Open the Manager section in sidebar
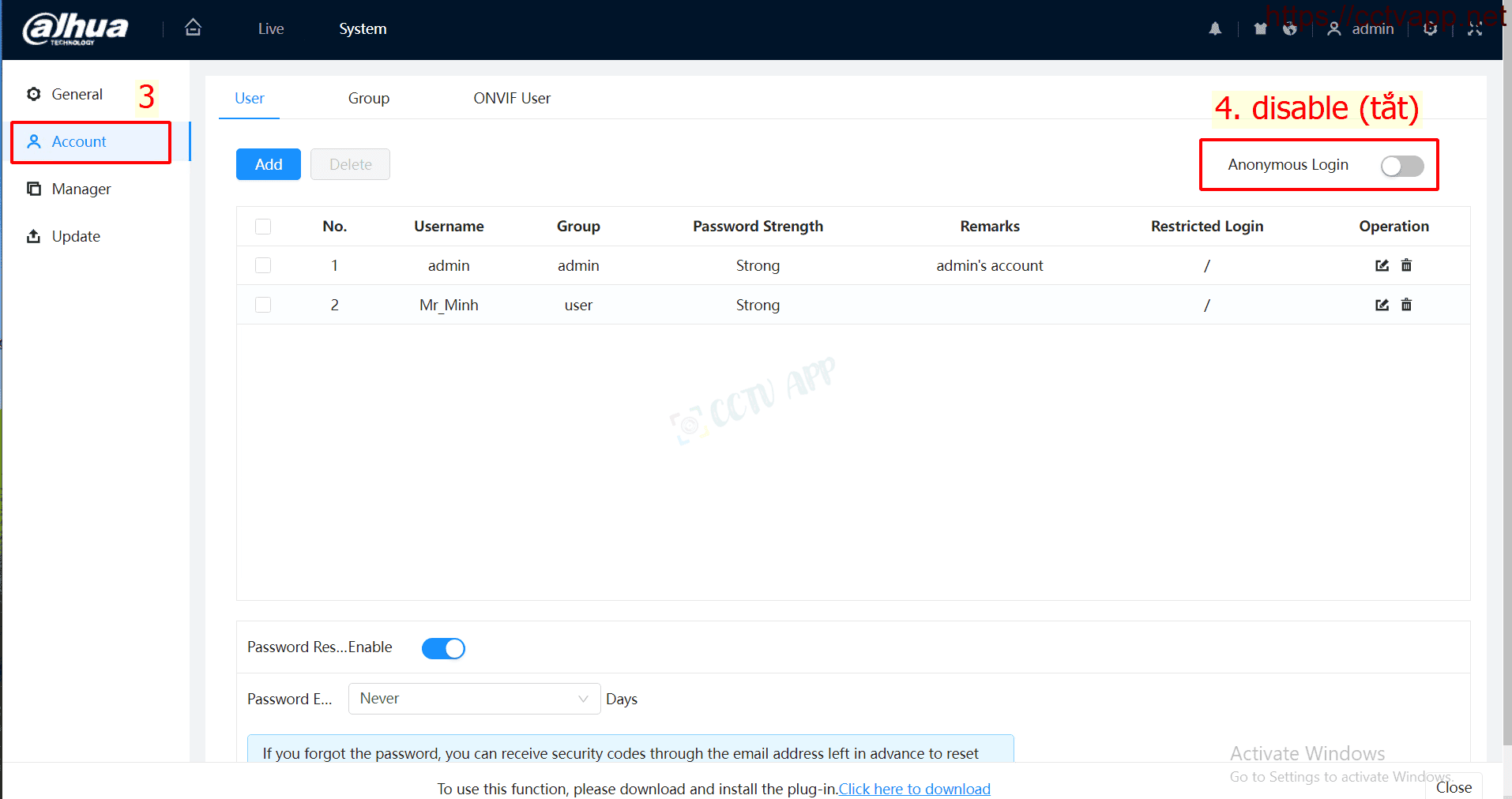The image size is (1512, 799). click(x=81, y=189)
